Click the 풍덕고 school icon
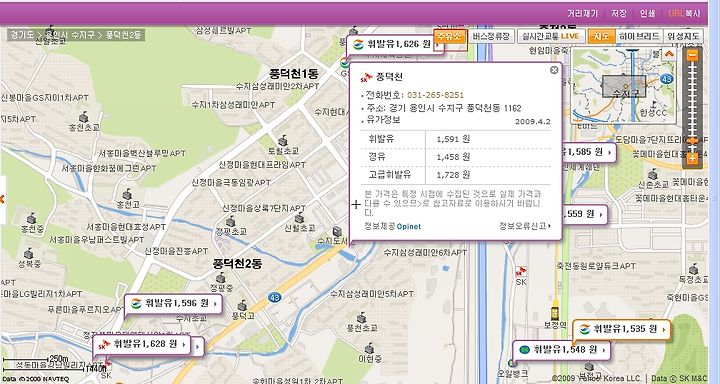This screenshot has height=384, width=720. click(x=242, y=305)
